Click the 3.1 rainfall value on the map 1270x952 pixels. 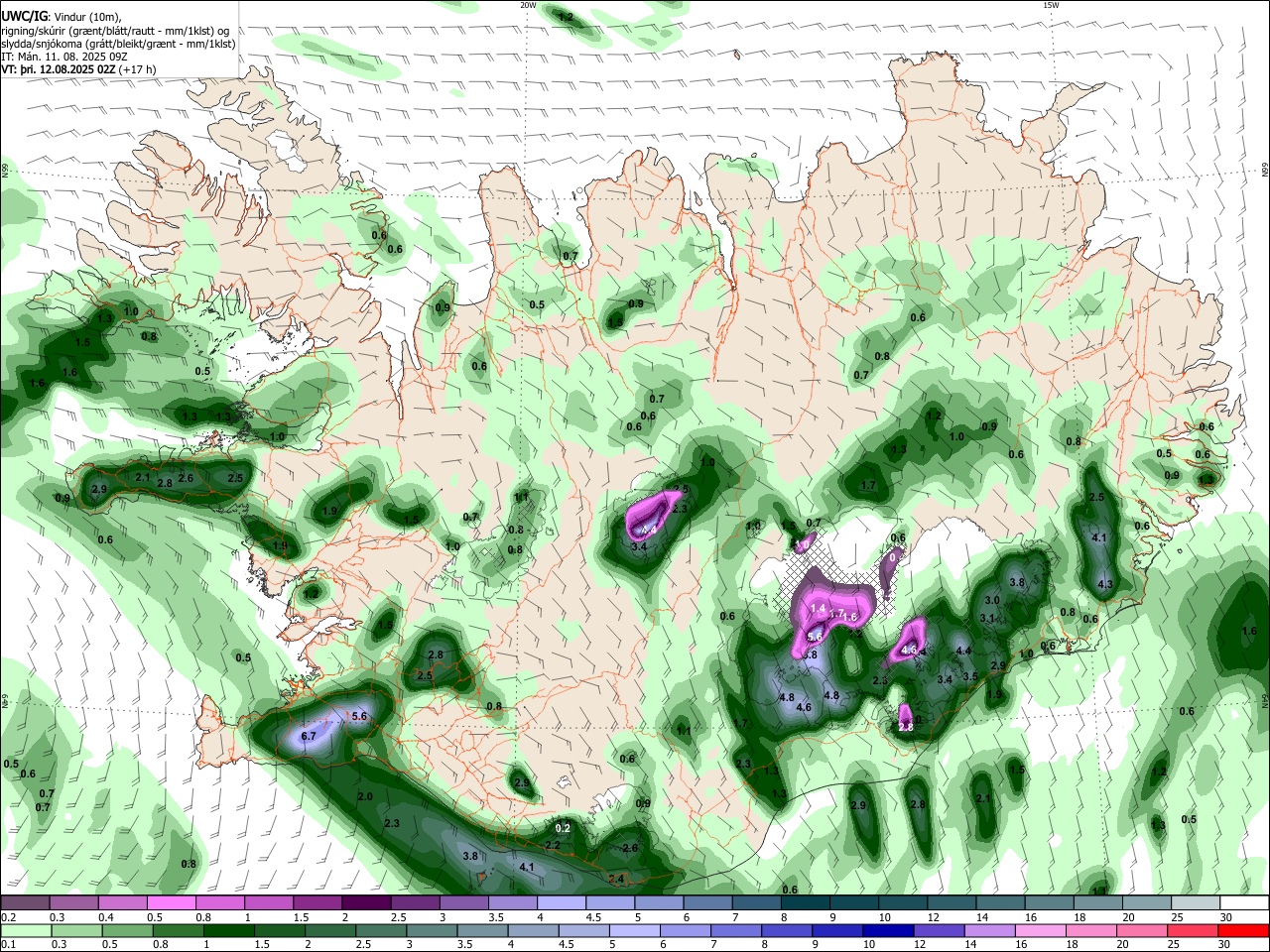pyautogui.click(x=987, y=618)
